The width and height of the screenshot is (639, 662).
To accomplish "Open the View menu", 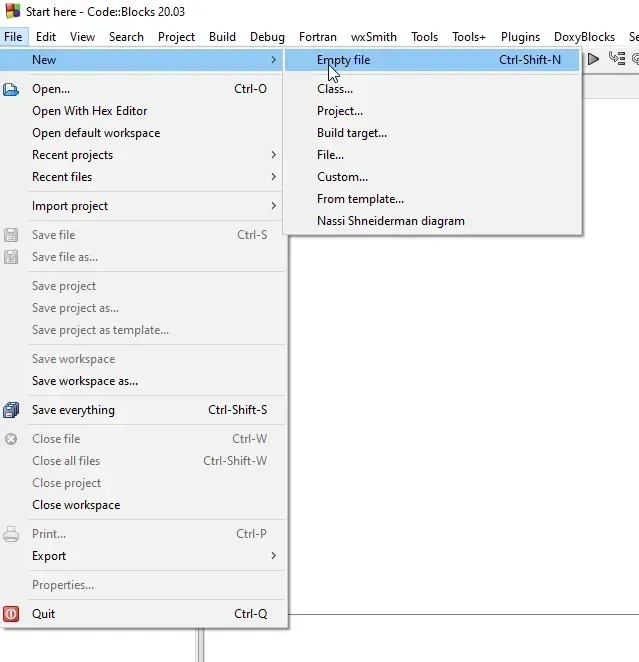I will coord(82,37).
